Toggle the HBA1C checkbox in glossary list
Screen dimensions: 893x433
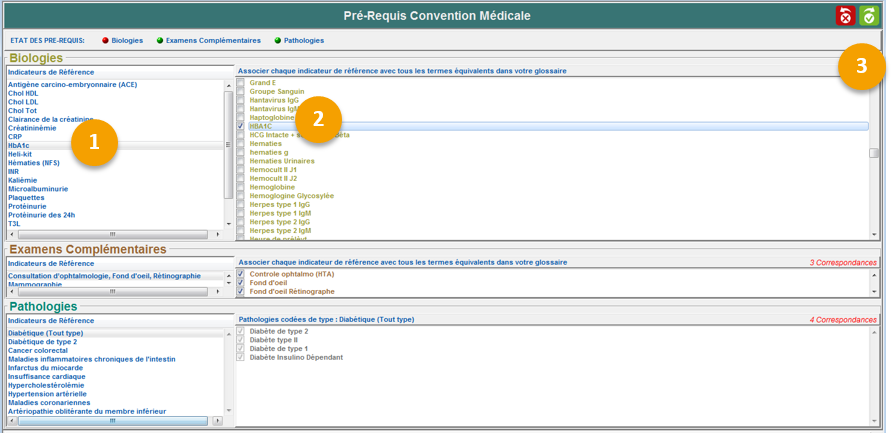point(241,127)
